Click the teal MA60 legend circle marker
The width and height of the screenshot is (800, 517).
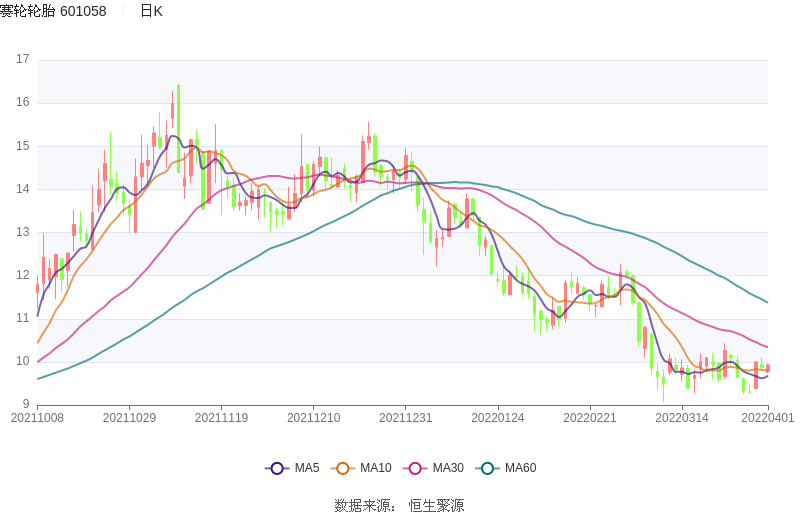[487, 468]
